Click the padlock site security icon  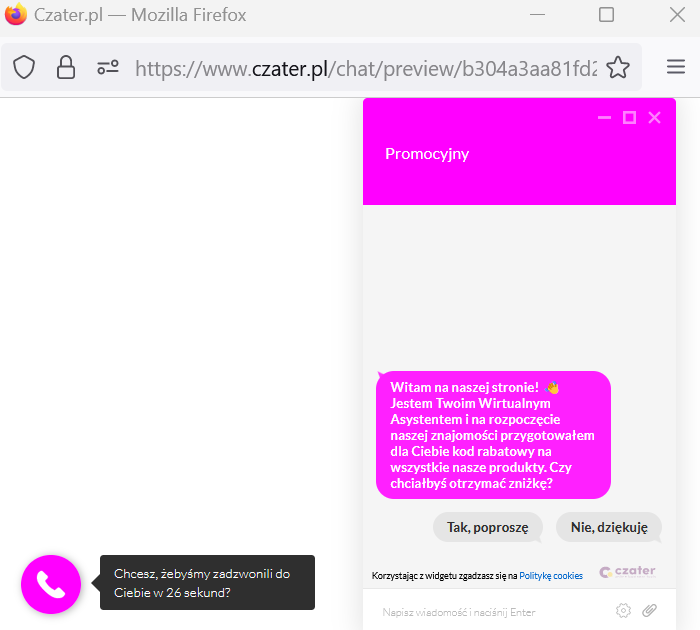[66, 68]
